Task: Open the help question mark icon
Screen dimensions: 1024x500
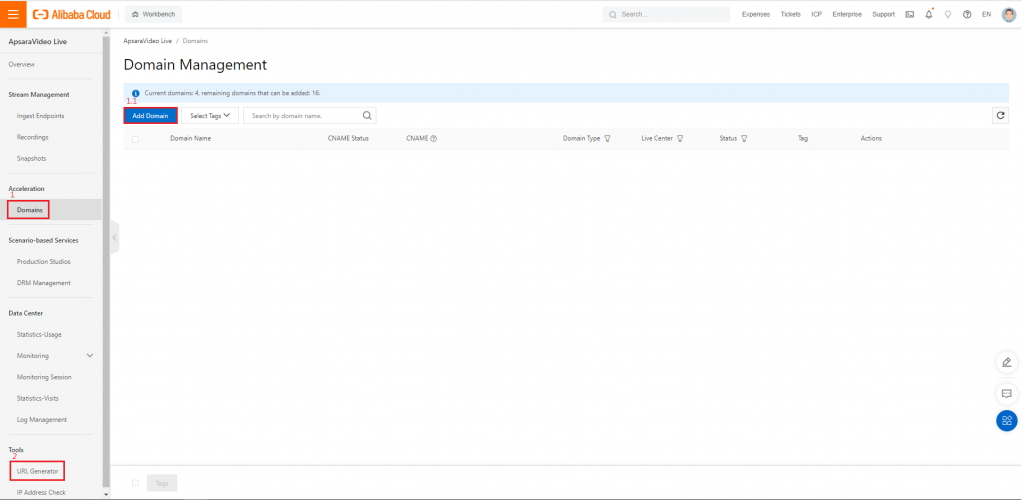Action: point(967,14)
